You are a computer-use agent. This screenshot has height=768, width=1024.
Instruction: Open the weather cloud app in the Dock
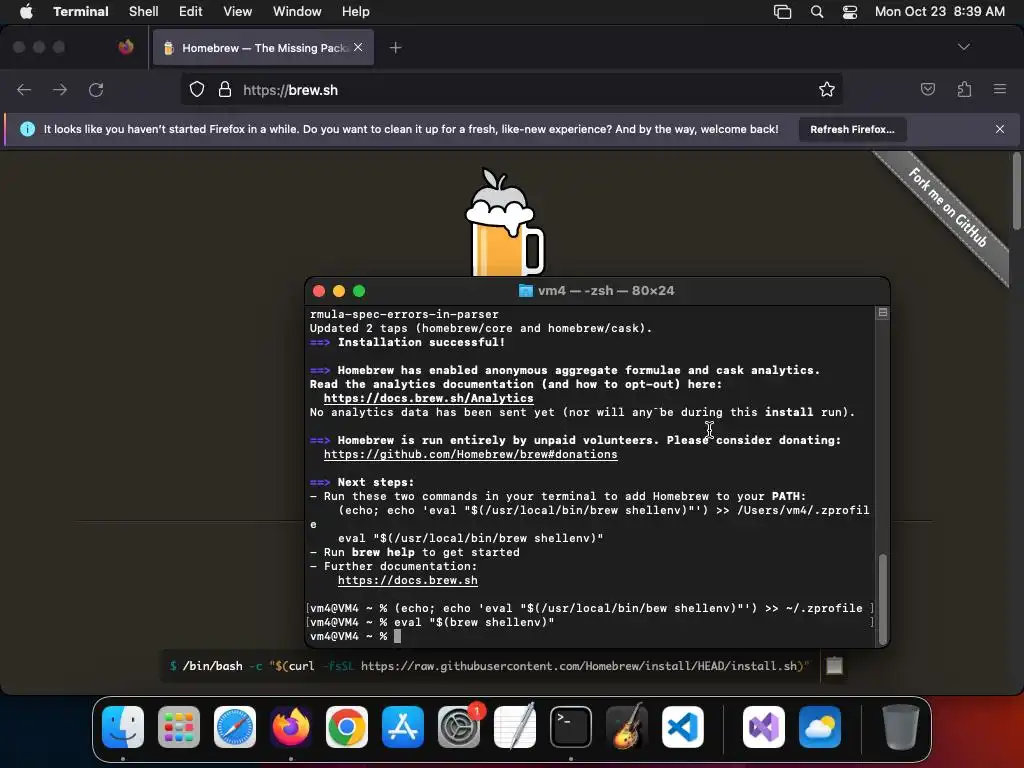(x=820, y=727)
